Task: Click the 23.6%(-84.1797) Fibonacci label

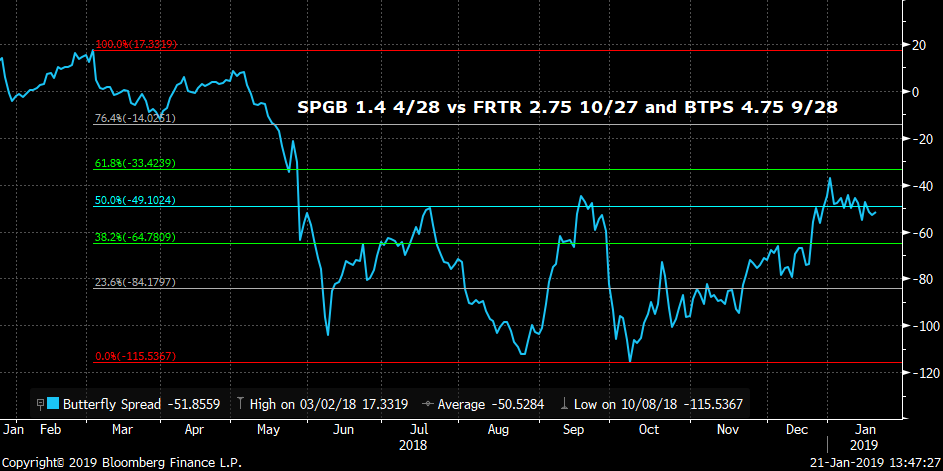Action: tap(135, 282)
